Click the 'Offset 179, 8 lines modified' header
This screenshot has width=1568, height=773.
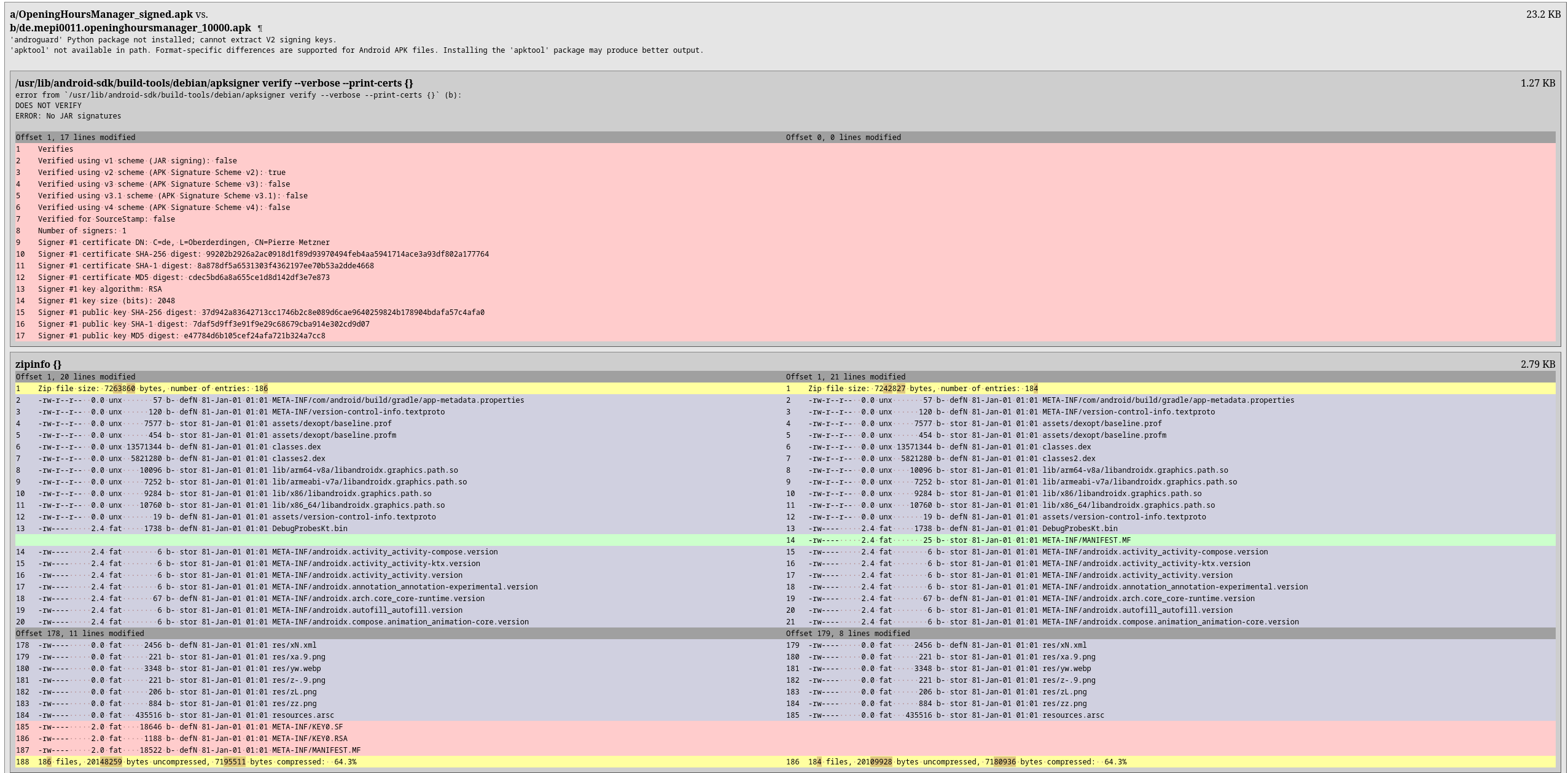coord(848,634)
